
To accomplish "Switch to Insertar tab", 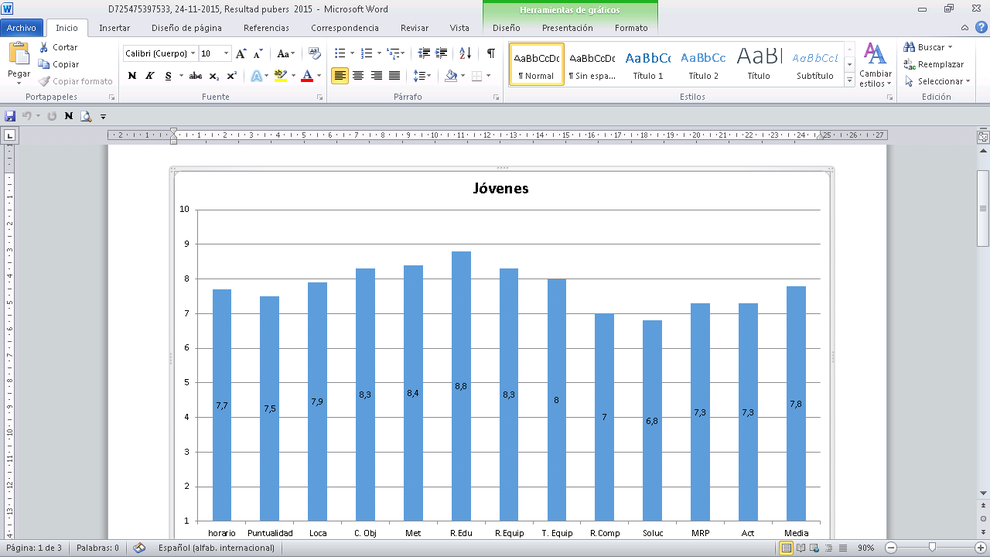I will pos(114,28).
